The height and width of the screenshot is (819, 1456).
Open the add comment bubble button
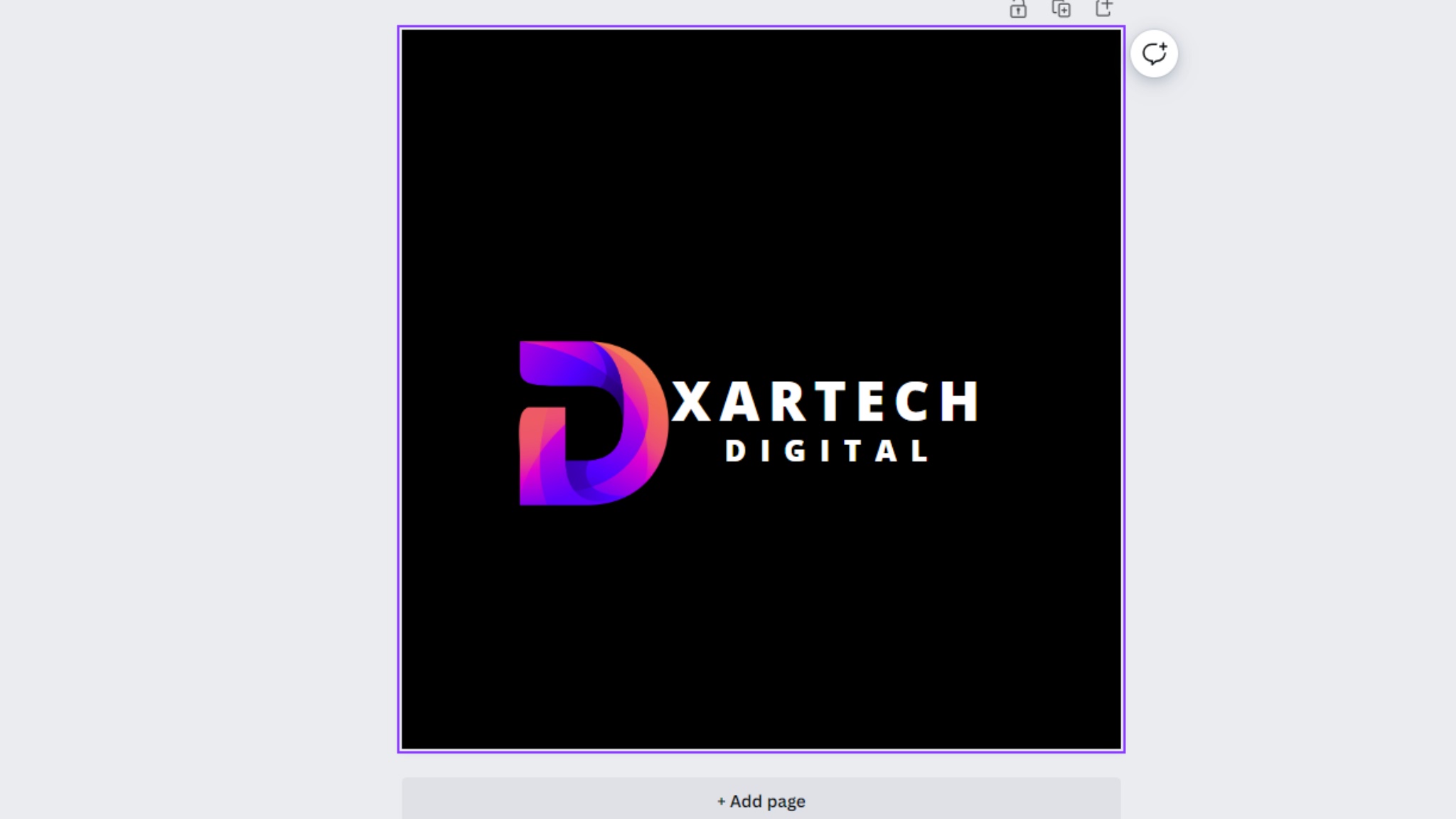1154,54
